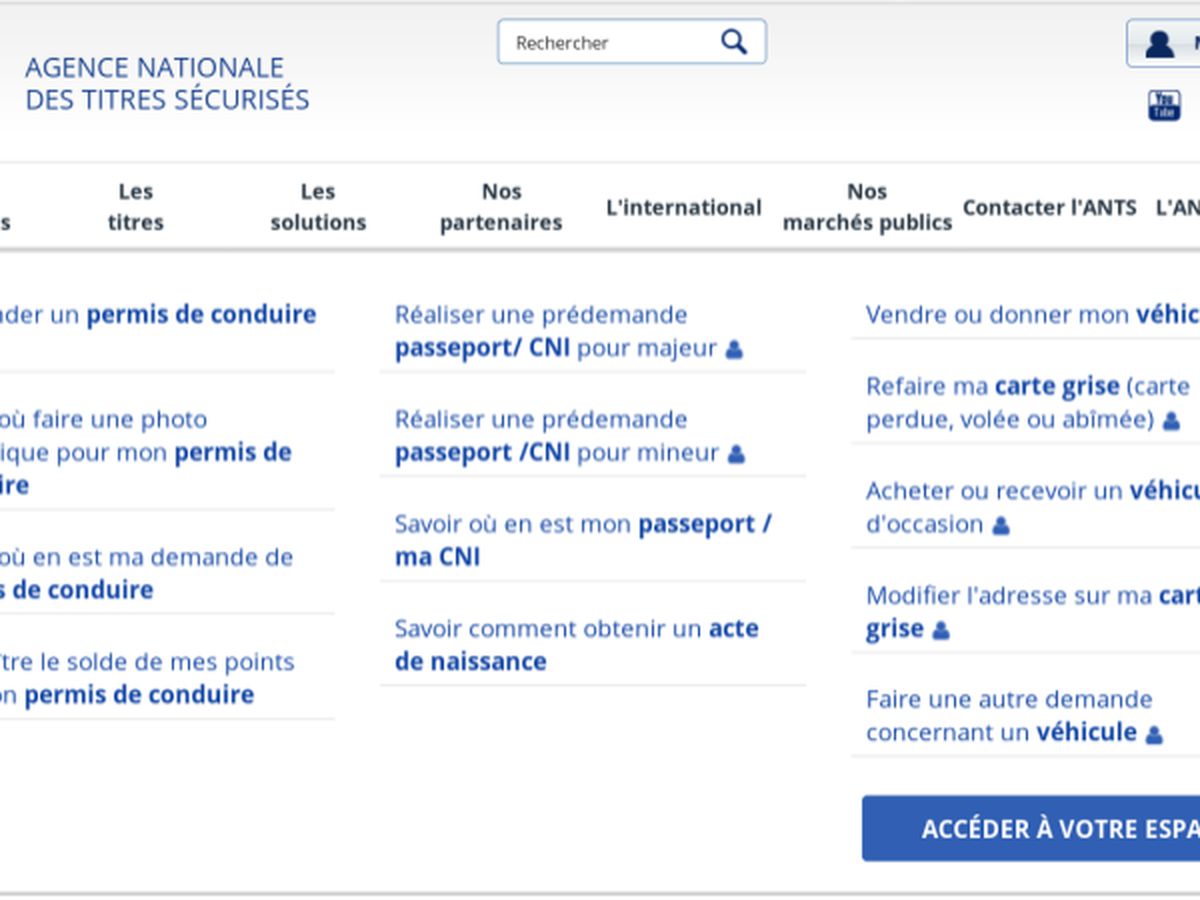Click user icon beside passeport/CNI pour majeur
Image resolution: width=1200 pixels, height=900 pixels.
click(x=734, y=349)
